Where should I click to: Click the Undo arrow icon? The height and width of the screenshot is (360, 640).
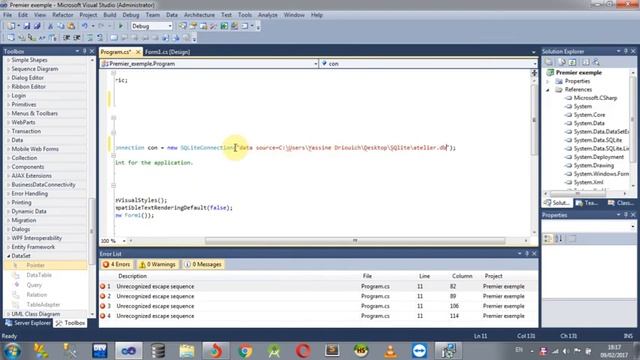84,26
